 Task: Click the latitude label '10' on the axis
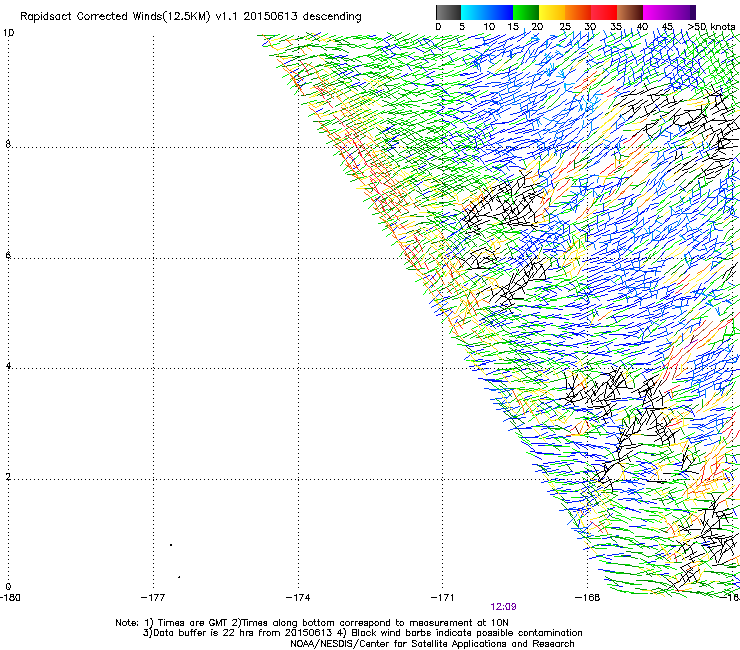8,33
